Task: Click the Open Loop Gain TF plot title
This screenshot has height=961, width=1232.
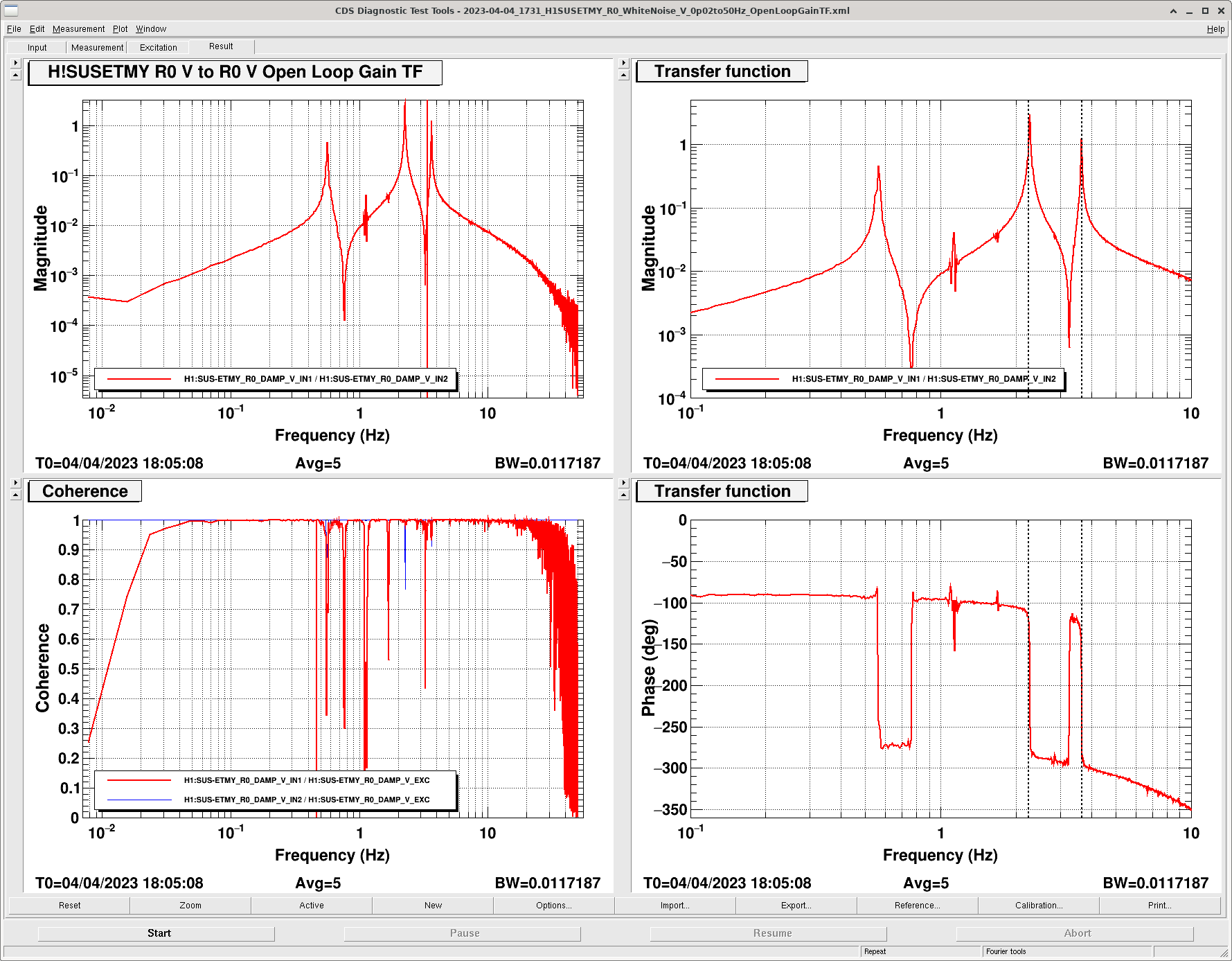Action: click(x=235, y=72)
